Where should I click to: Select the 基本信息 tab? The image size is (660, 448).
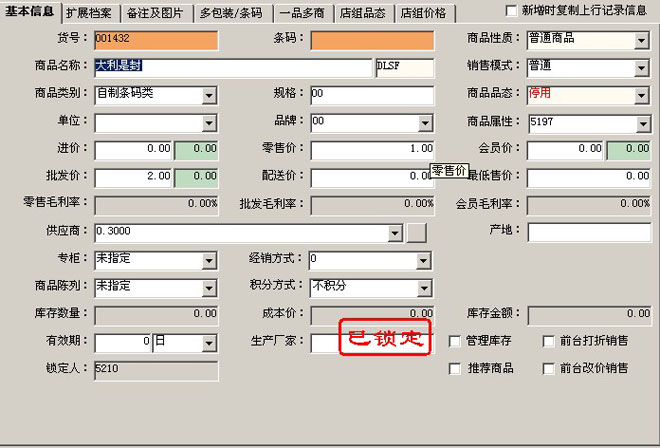tap(30, 11)
